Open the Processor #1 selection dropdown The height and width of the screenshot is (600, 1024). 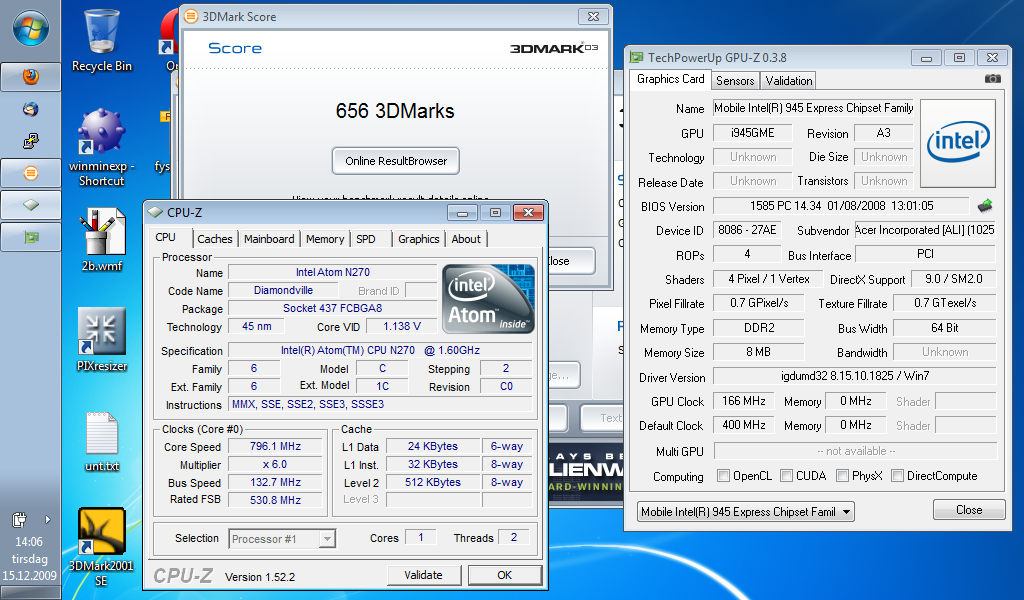coord(282,539)
